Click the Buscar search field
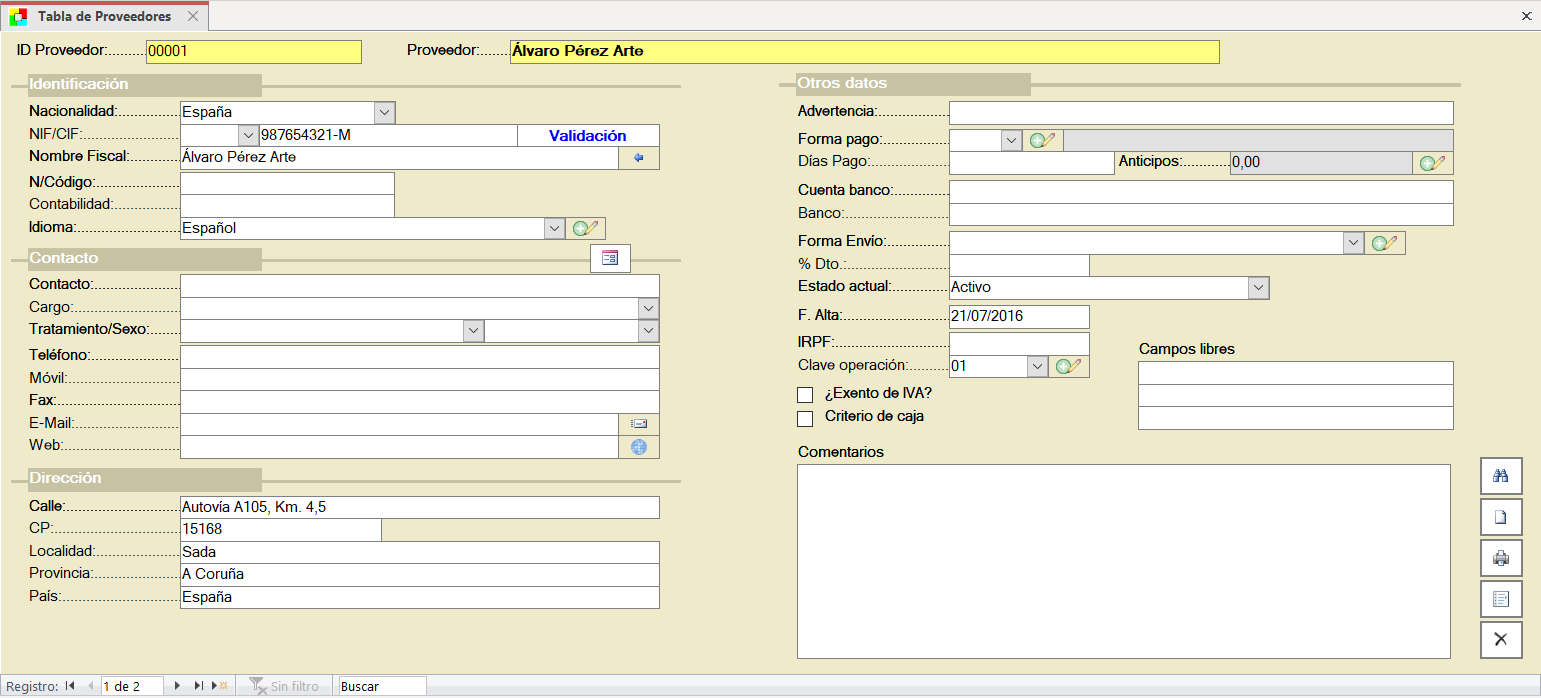 382,687
